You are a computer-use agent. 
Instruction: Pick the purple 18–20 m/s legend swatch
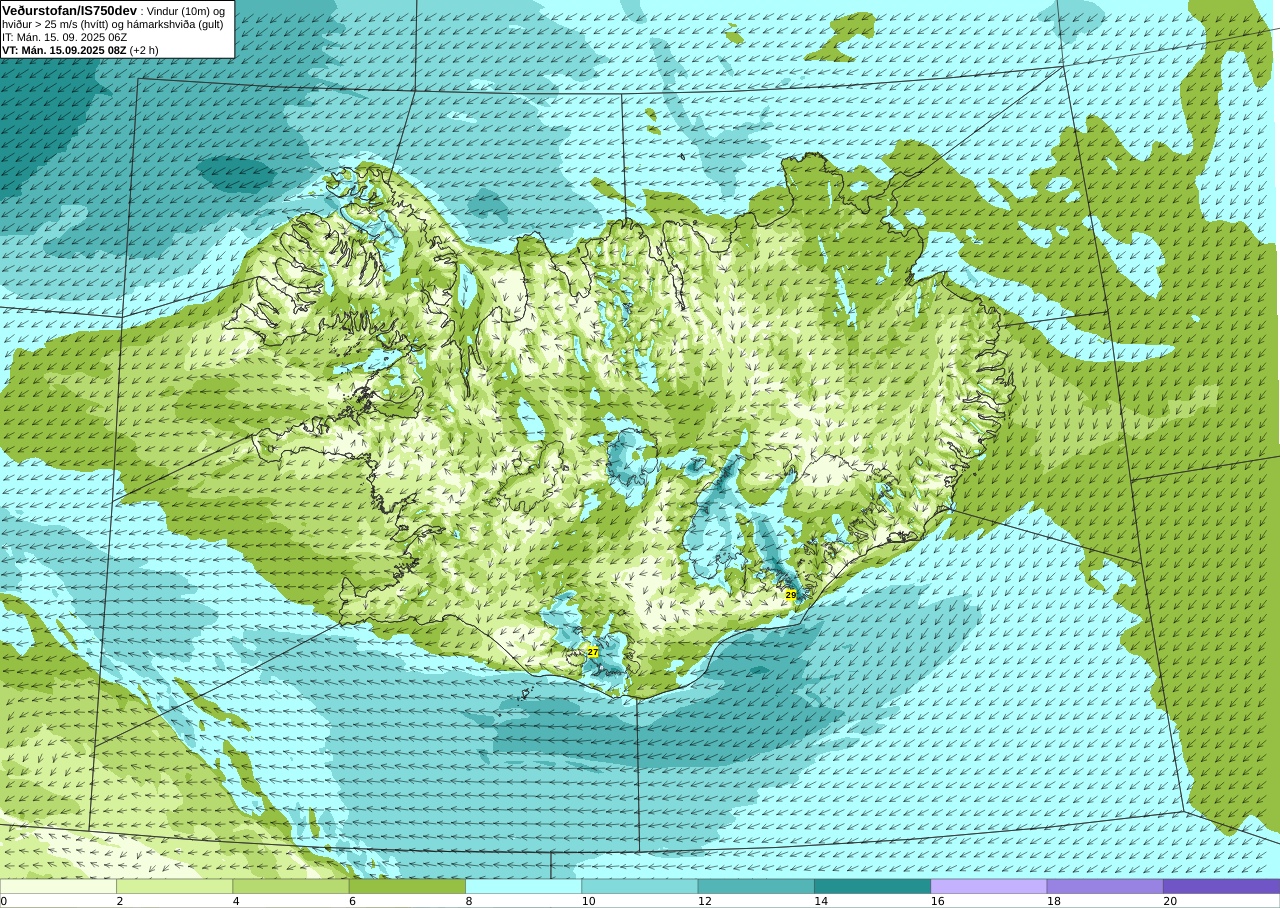(1105, 886)
